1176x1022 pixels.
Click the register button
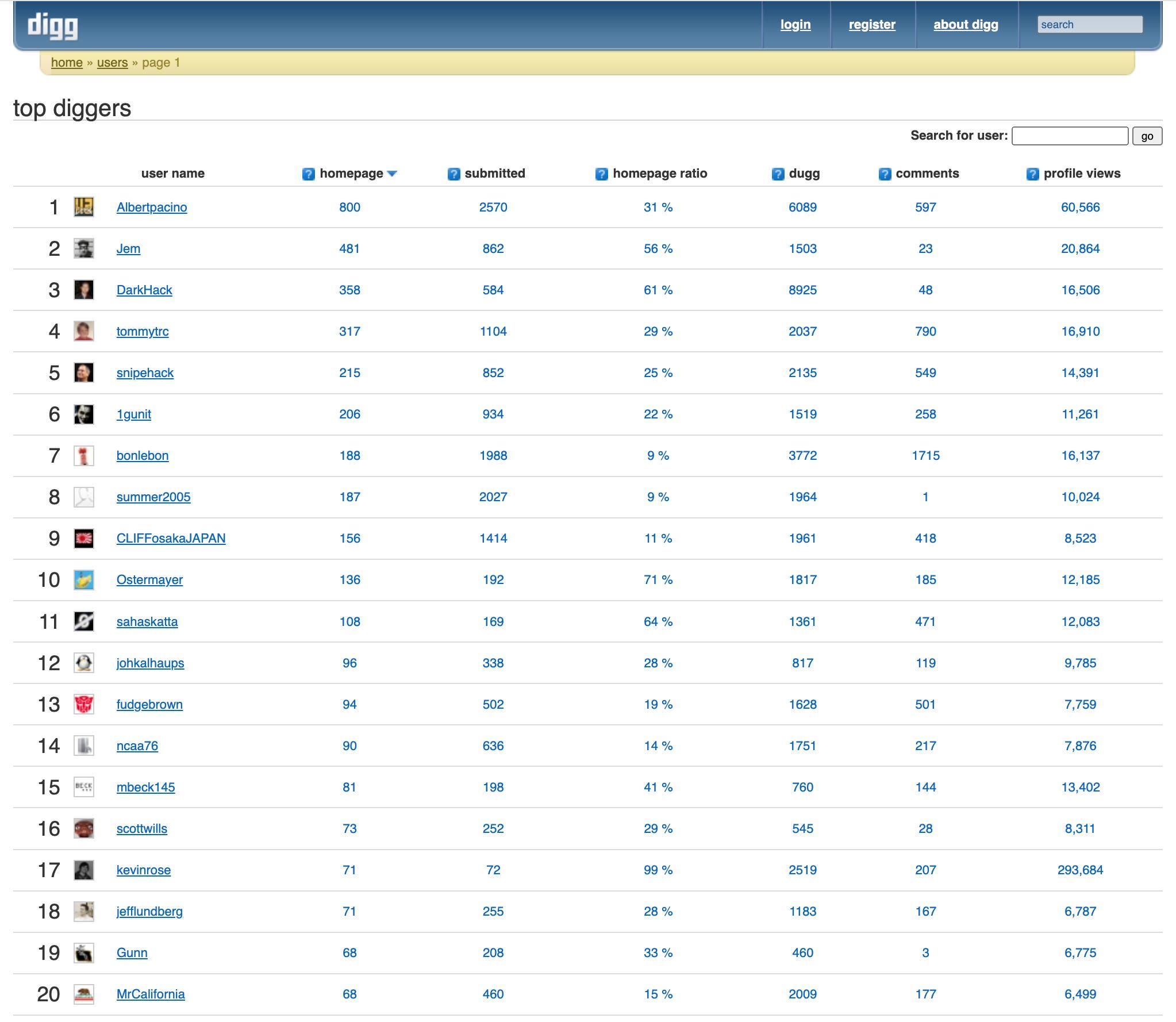870,24
